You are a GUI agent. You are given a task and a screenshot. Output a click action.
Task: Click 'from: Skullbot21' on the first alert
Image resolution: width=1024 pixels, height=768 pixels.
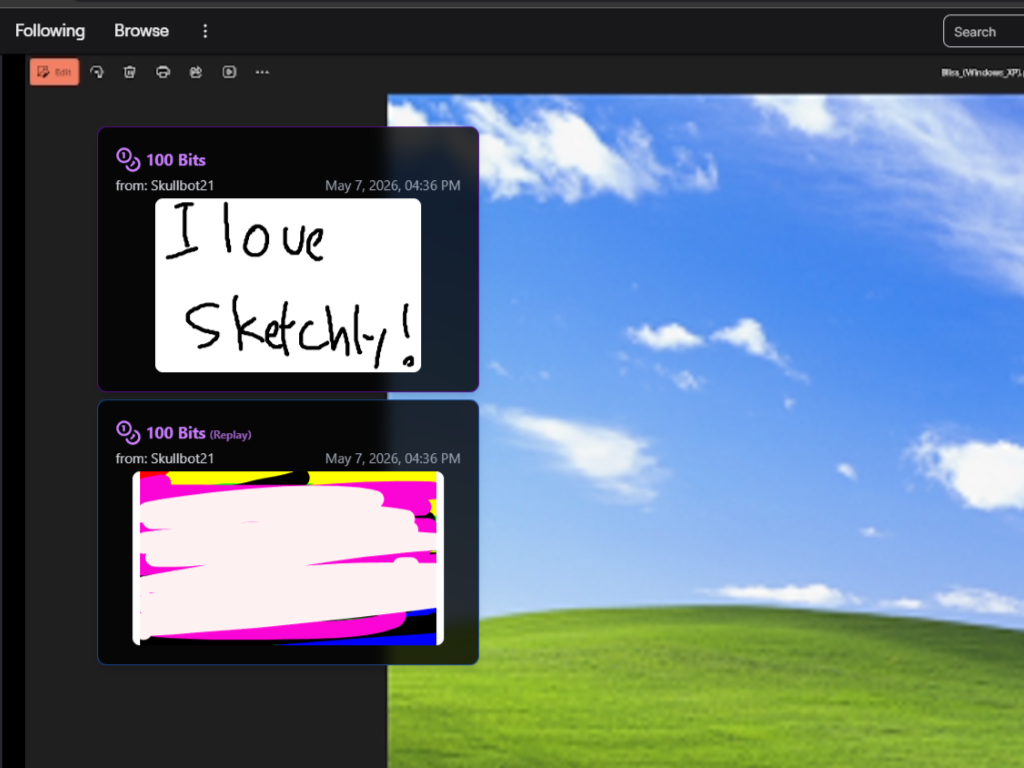coord(165,185)
